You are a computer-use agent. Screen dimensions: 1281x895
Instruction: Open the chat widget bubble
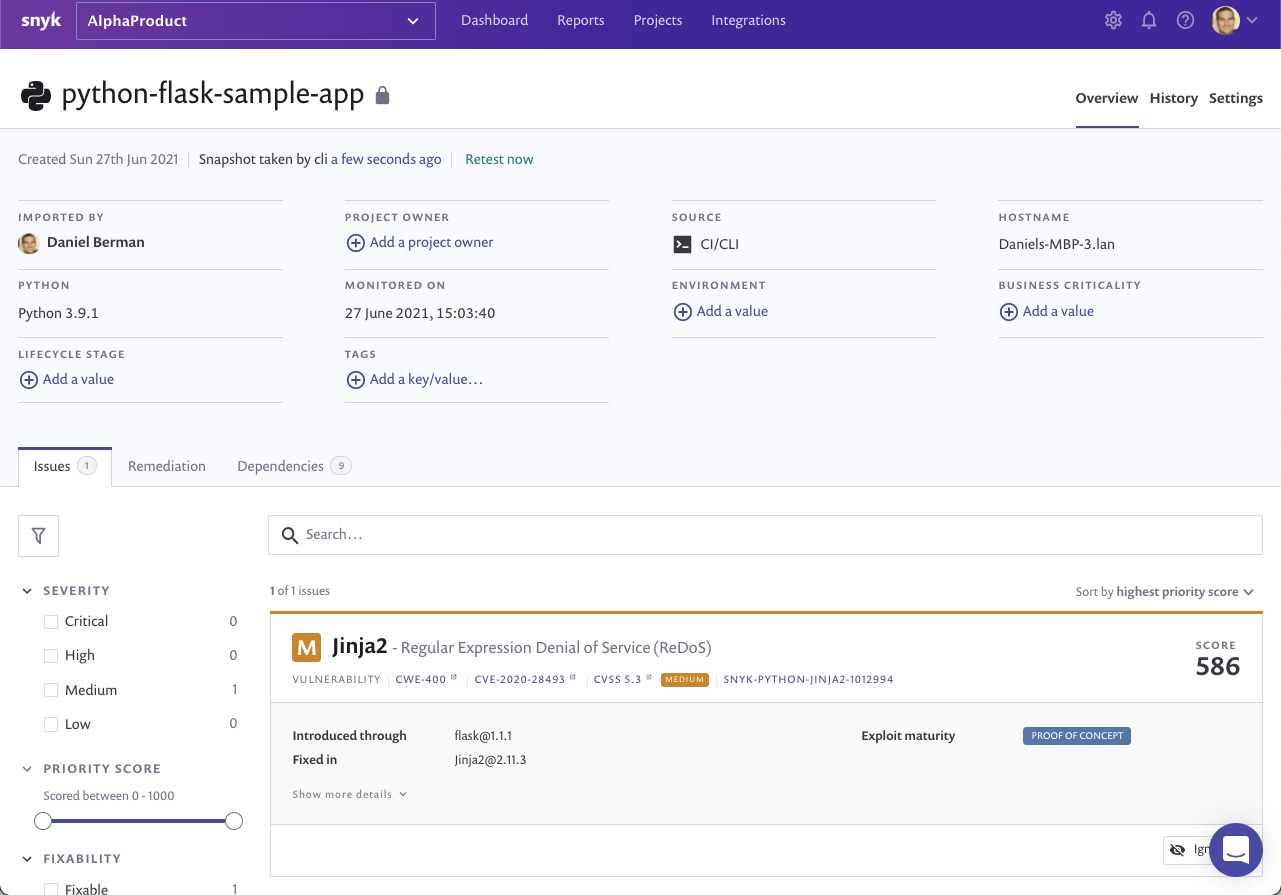1236,850
